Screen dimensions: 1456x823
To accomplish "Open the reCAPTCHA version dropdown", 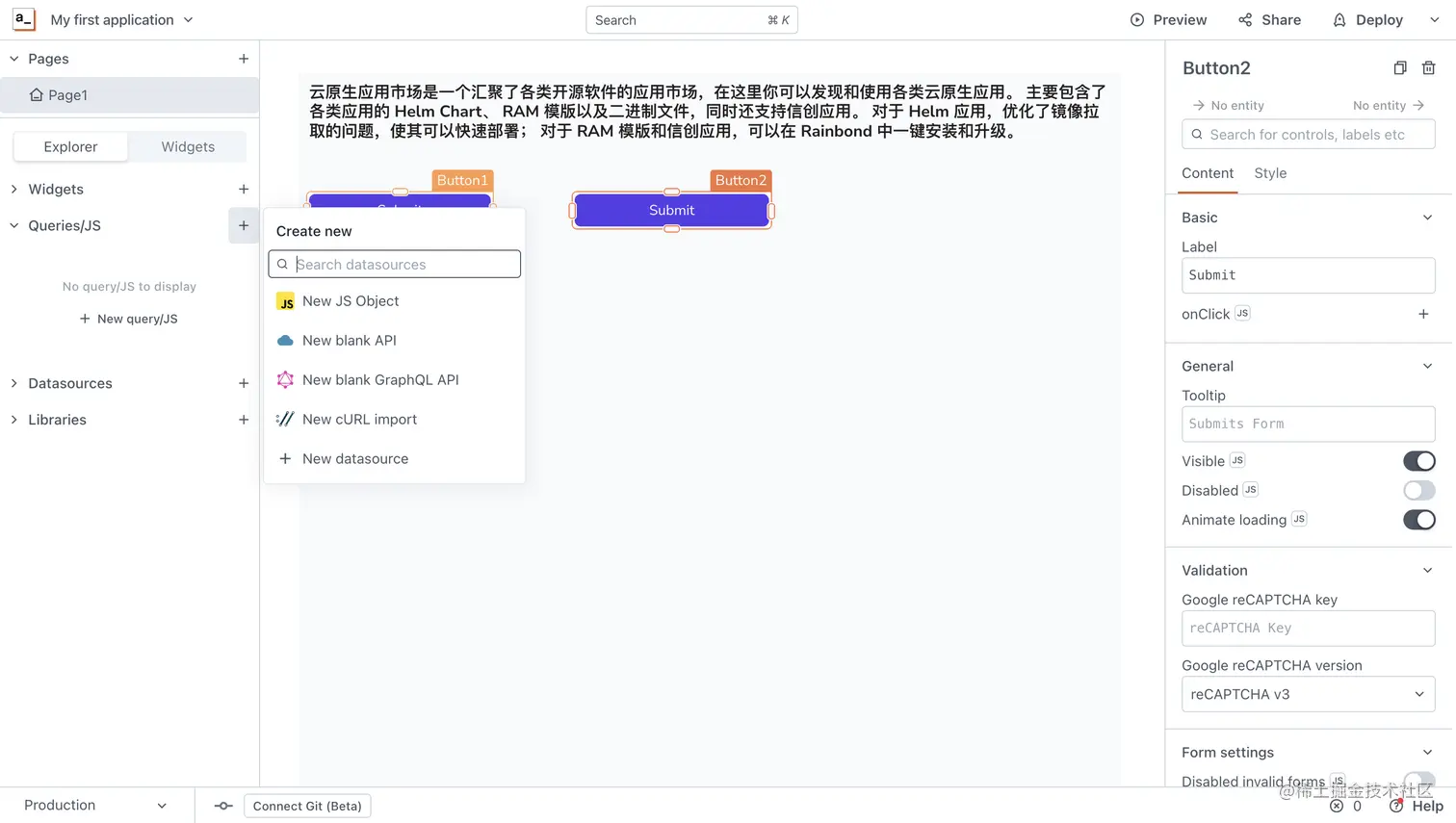I will click(1308, 694).
